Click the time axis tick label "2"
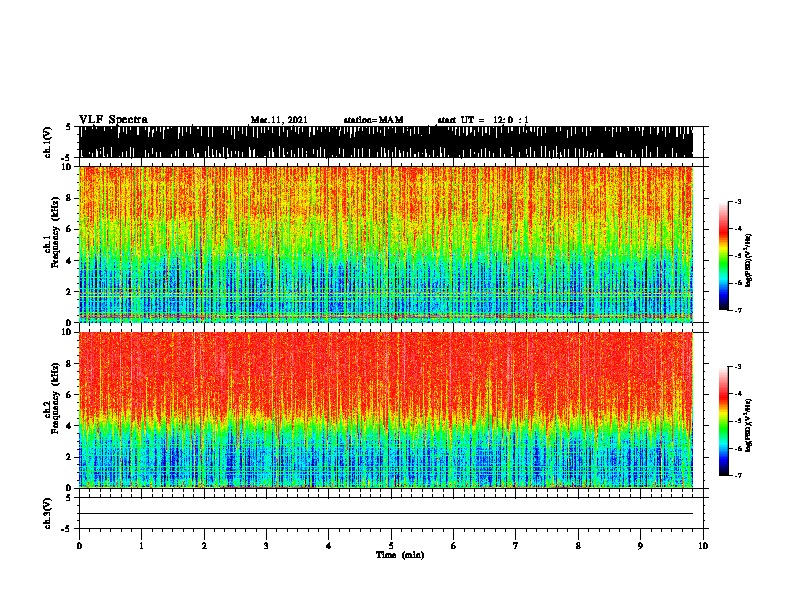792x612 pixels. pos(204,546)
